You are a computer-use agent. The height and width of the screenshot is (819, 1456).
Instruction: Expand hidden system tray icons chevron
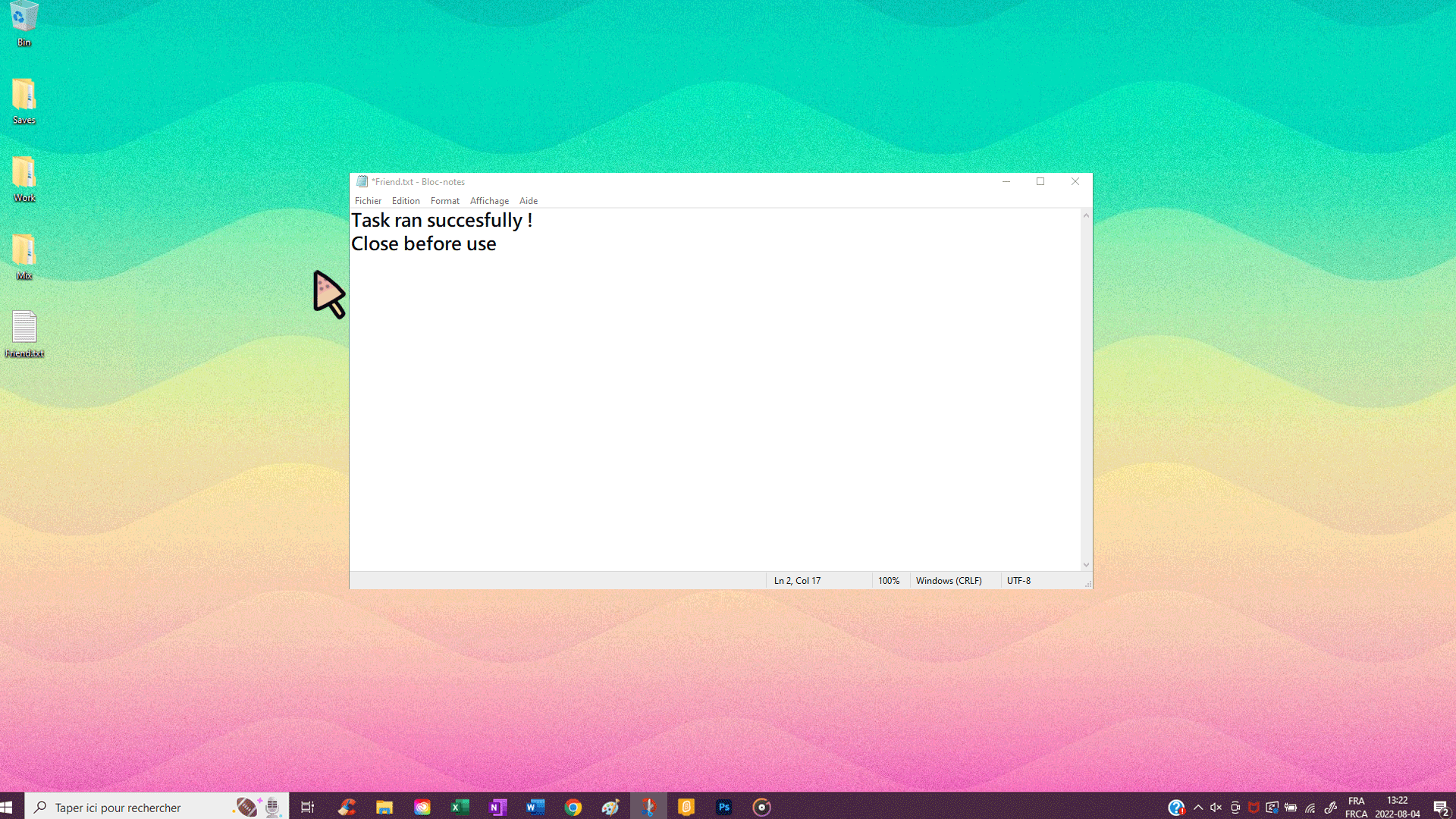(x=1198, y=807)
